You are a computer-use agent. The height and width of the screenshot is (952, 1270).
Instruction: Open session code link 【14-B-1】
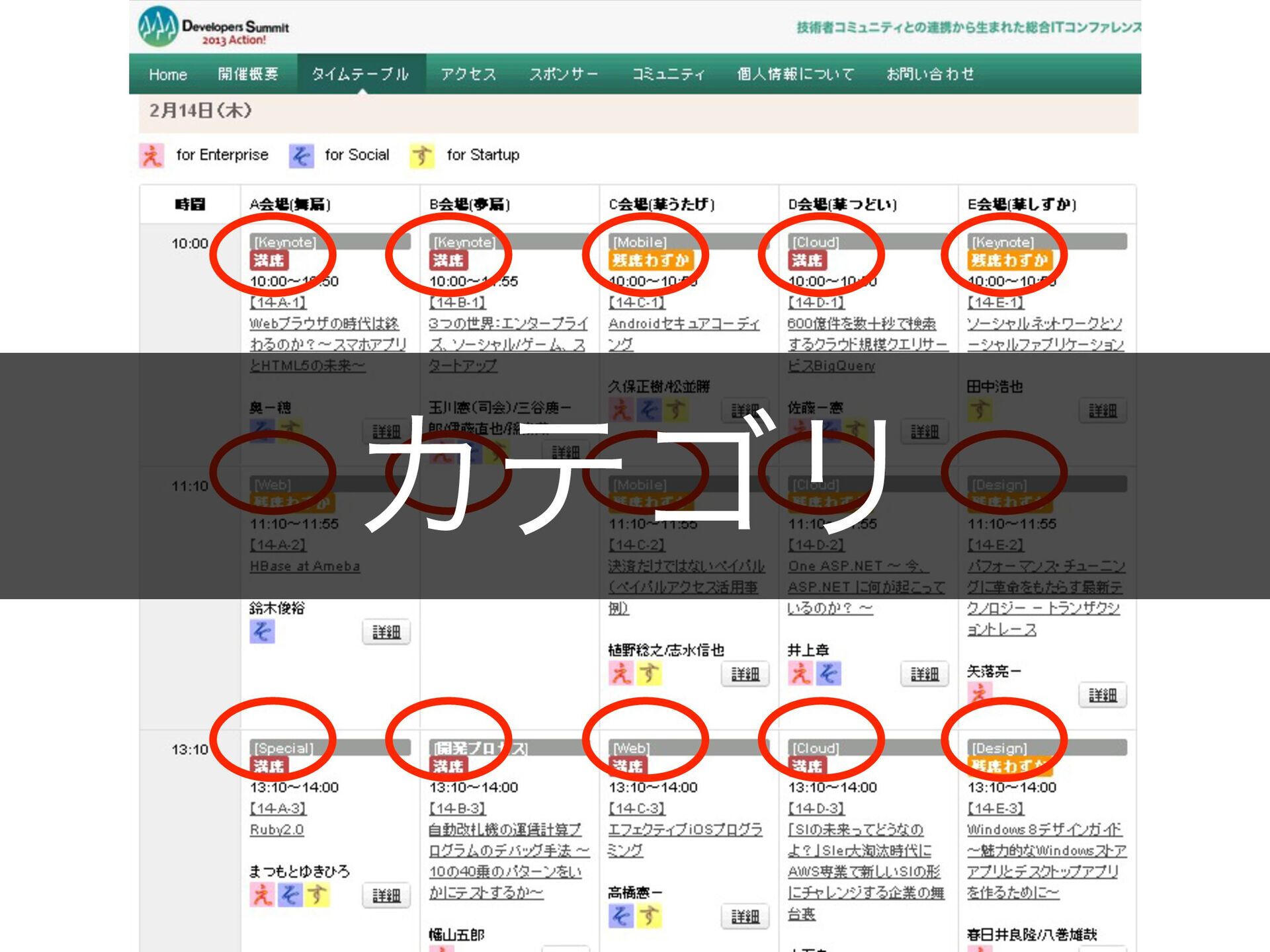point(458,303)
